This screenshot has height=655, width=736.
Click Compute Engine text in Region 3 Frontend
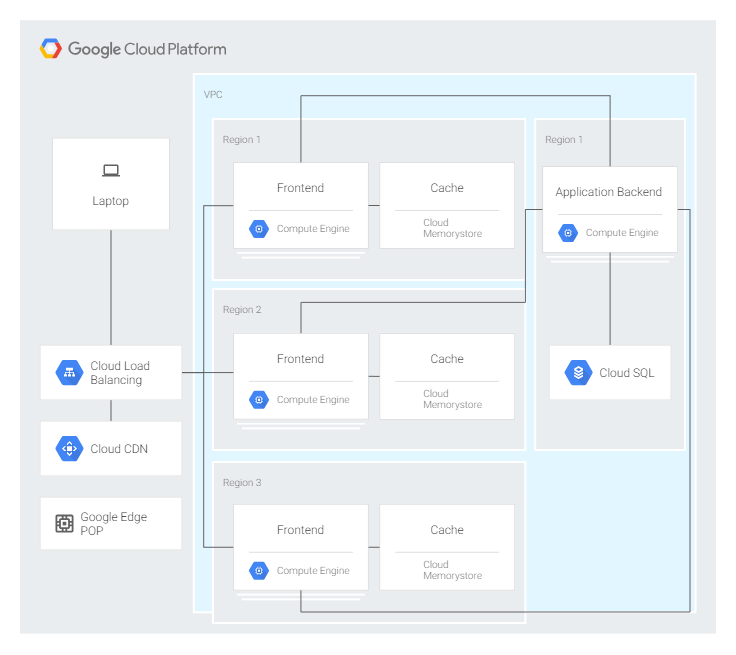coord(313,570)
